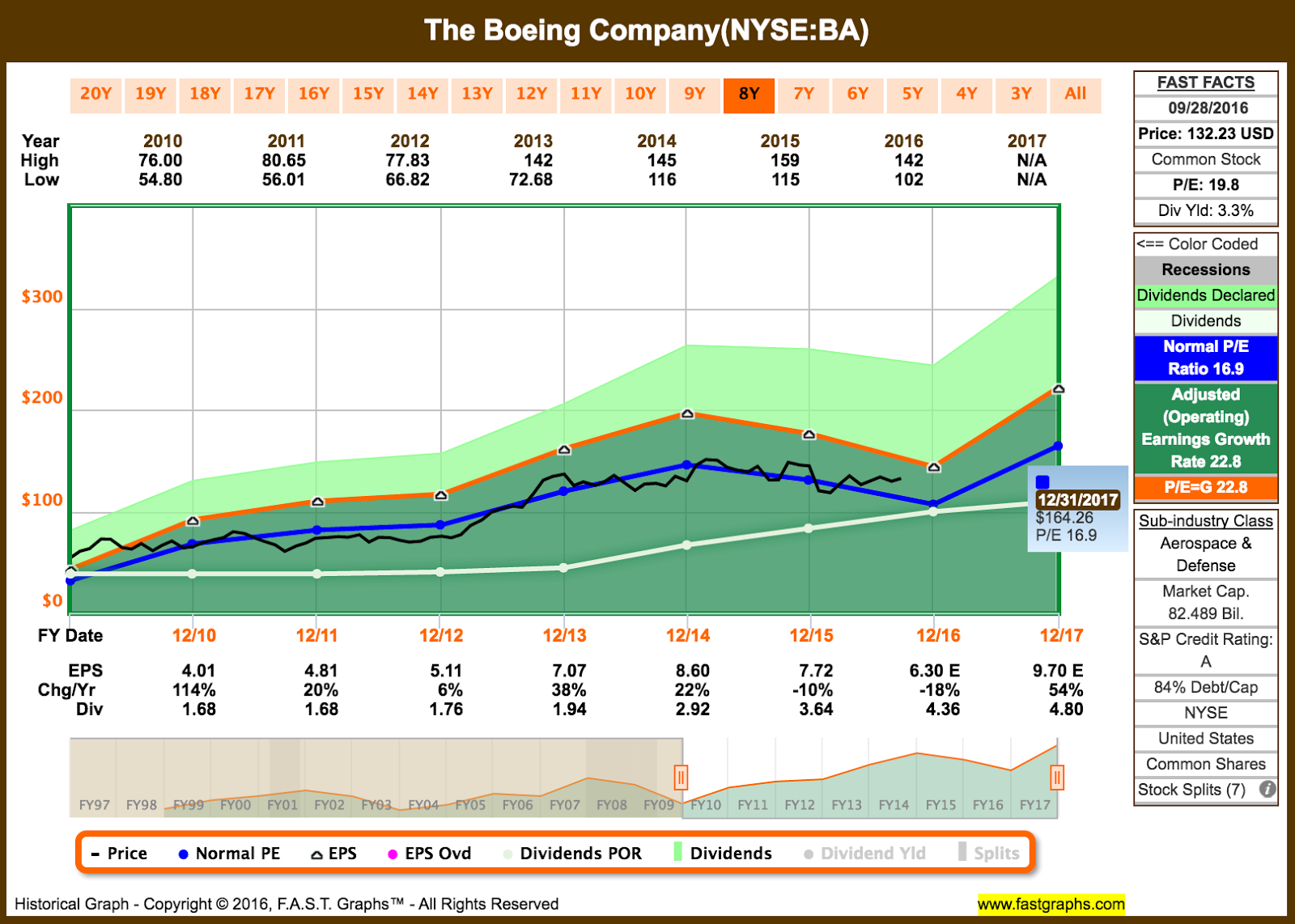Select the 20Y time range tab
This screenshot has height=924, width=1295.
pos(96,95)
